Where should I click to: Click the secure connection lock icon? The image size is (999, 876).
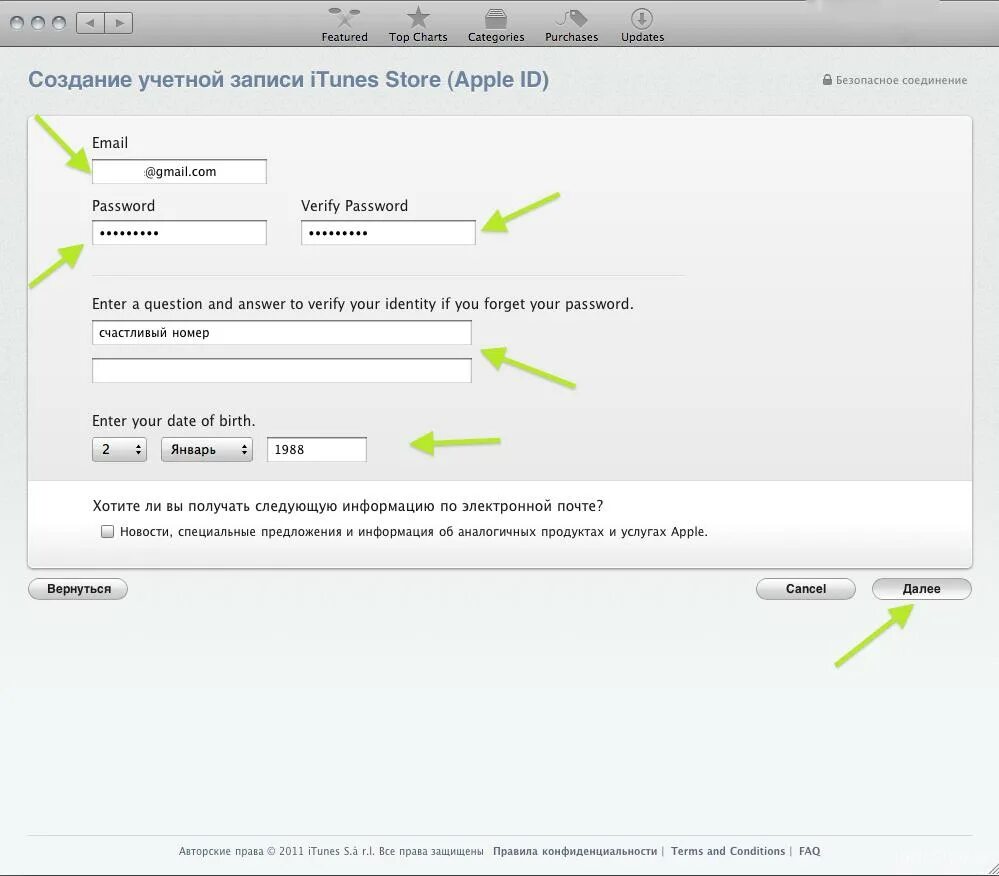pyautogui.click(x=827, y=80)
